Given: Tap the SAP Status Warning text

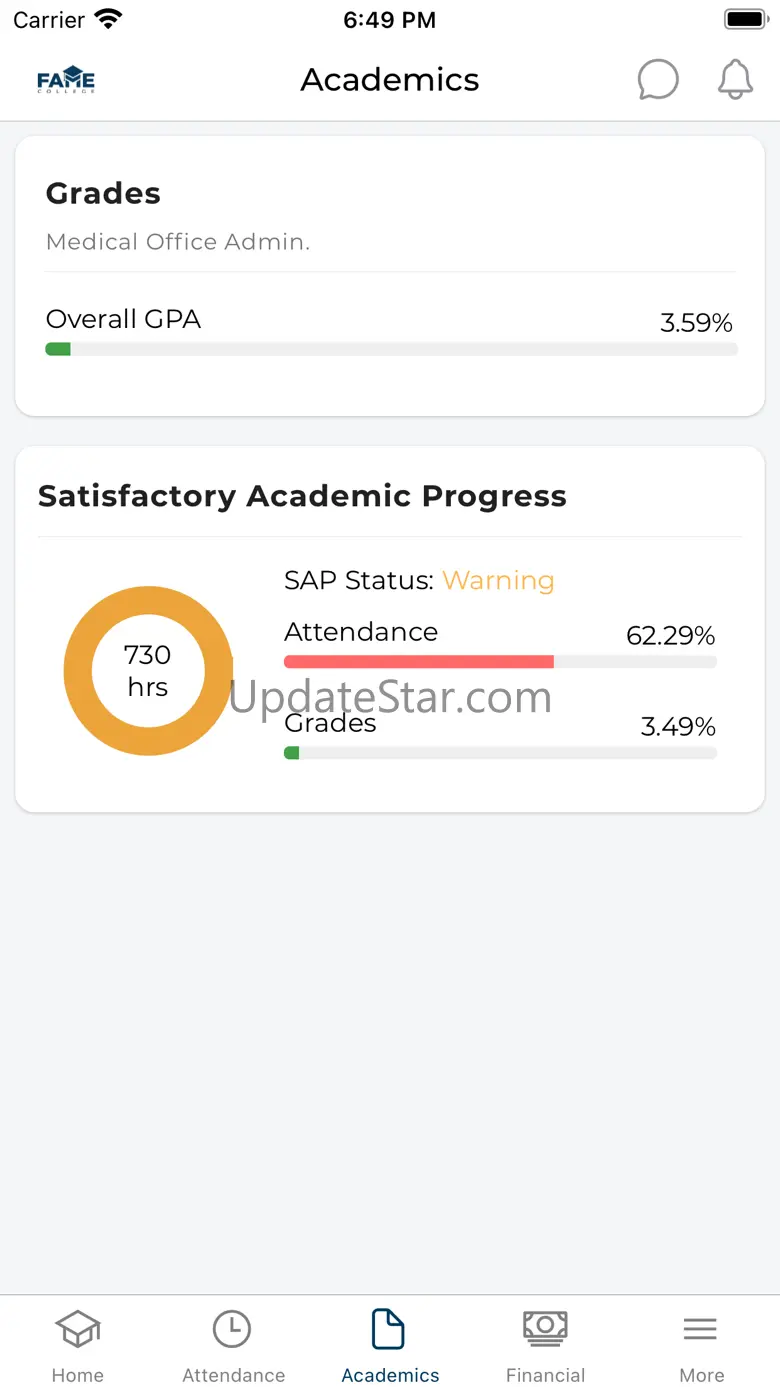Looking at the screenshot, I should tap(498, 580).
